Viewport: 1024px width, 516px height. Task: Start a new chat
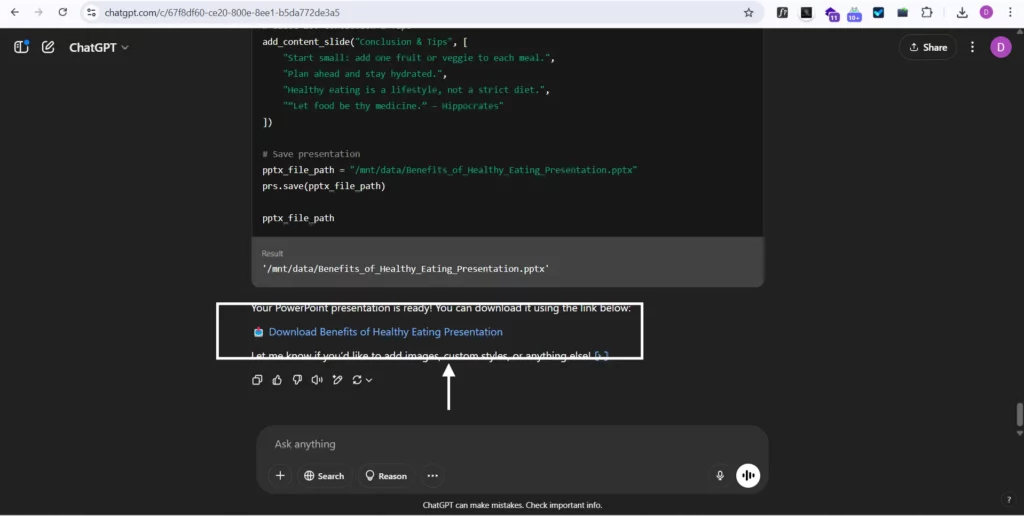point(48,47)
